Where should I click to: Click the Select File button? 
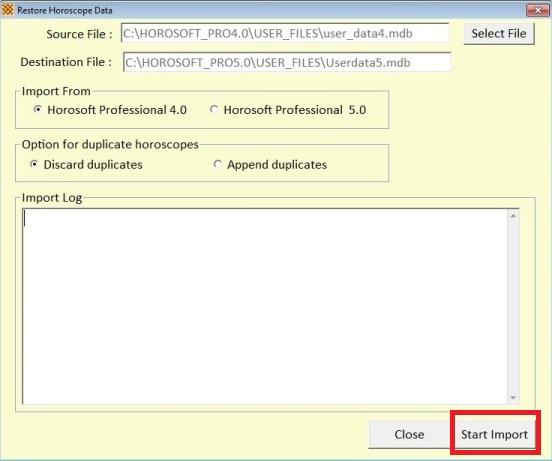pyautogui.click(x=499, y=34)
